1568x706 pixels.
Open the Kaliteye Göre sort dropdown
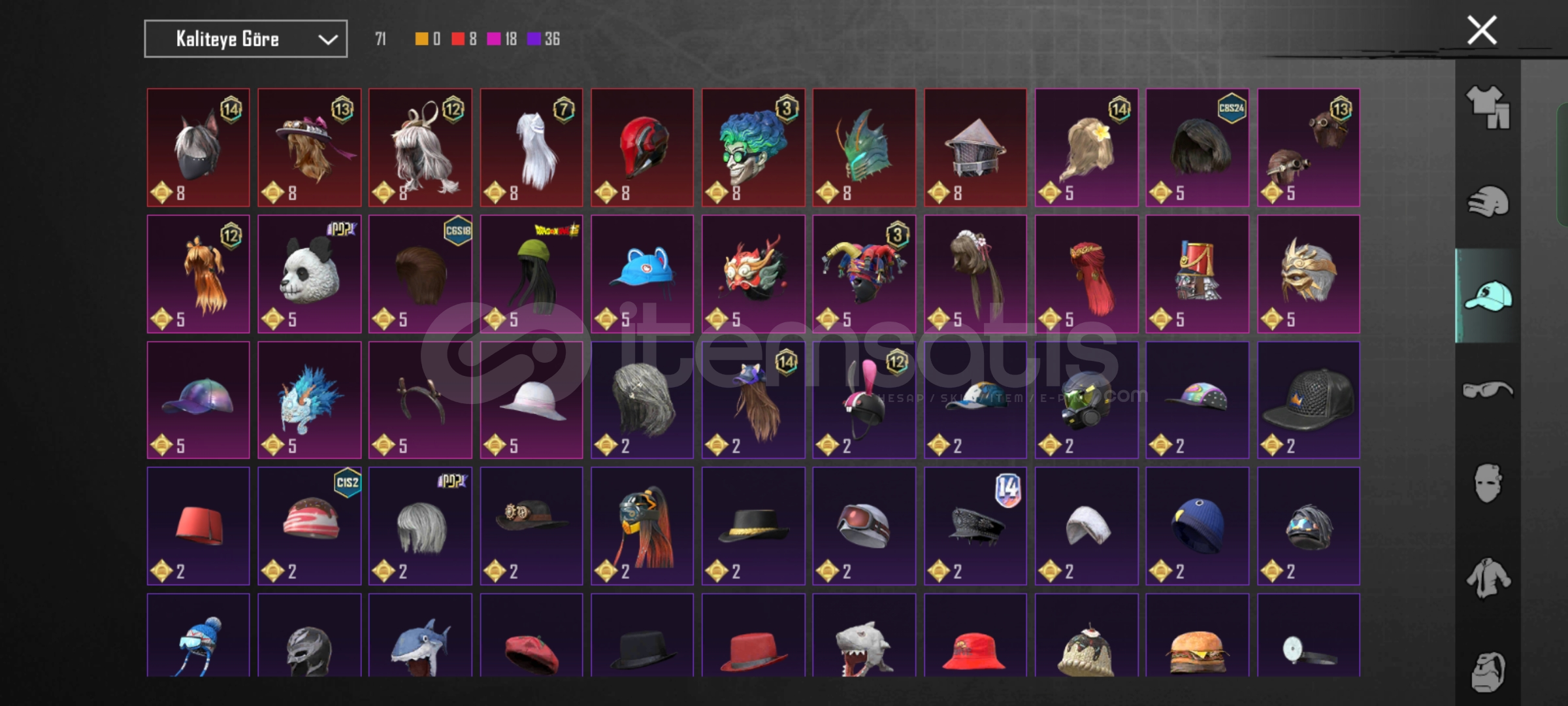tap(246, 39)
